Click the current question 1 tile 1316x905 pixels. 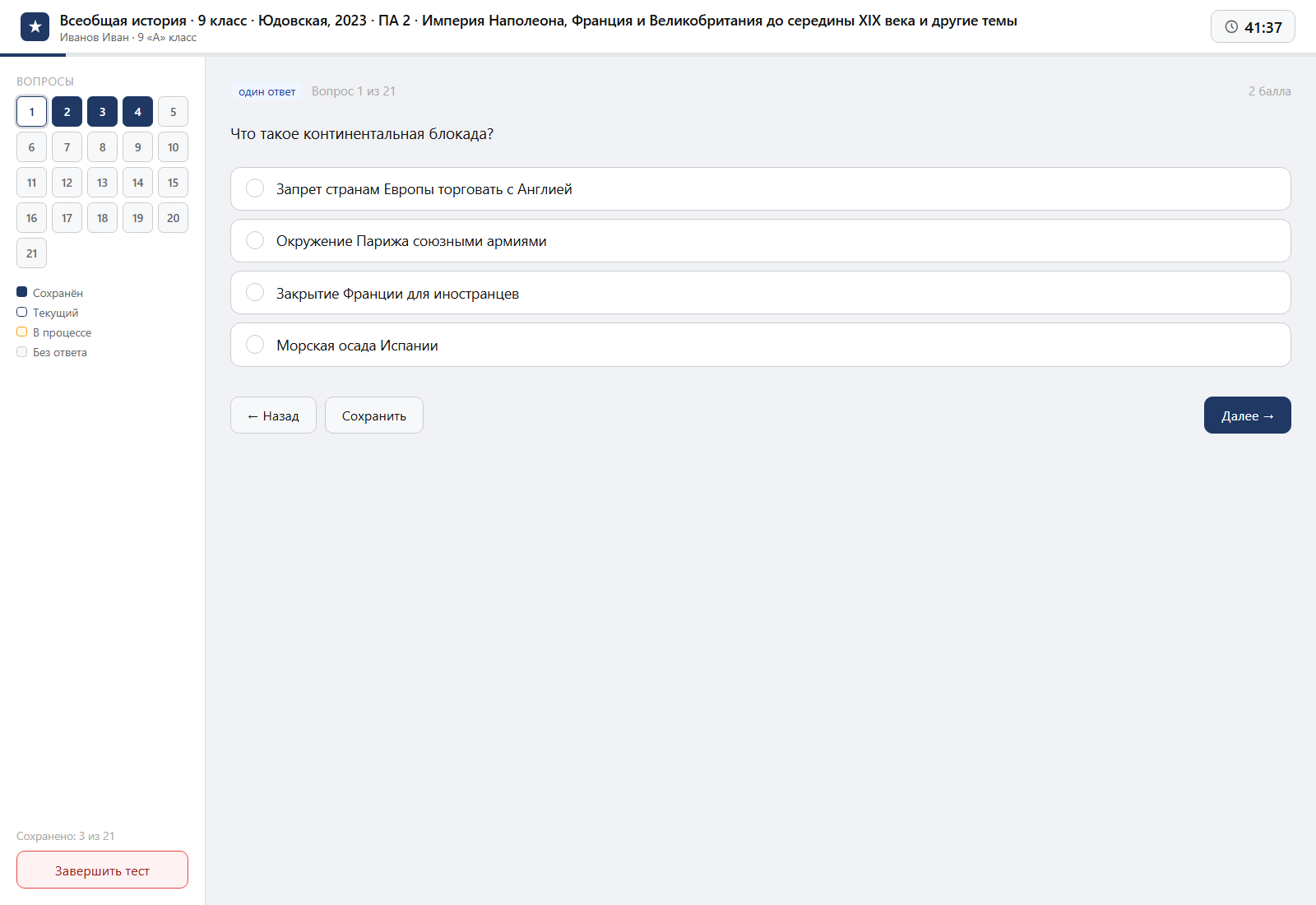tap(31, 112)
